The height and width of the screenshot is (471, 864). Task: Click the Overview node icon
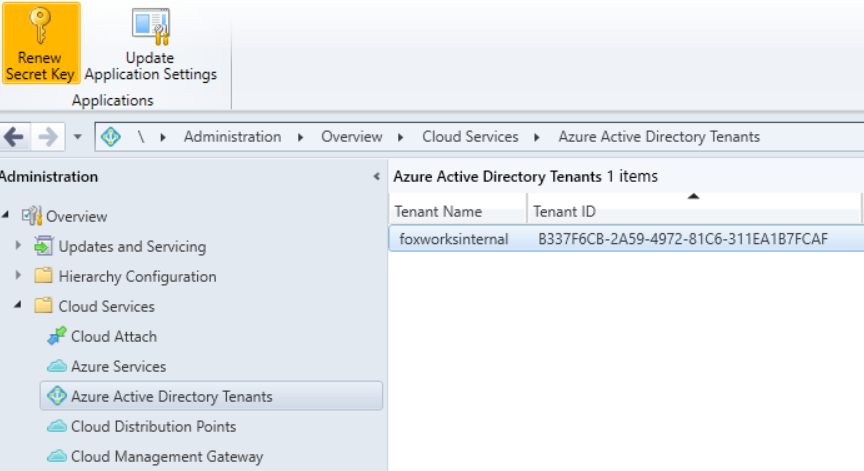(32, 216)
